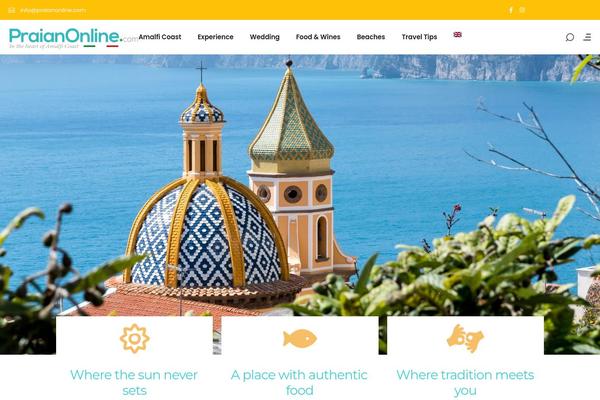
Task: Click the orange hands tradition icon
Action: 465,338
